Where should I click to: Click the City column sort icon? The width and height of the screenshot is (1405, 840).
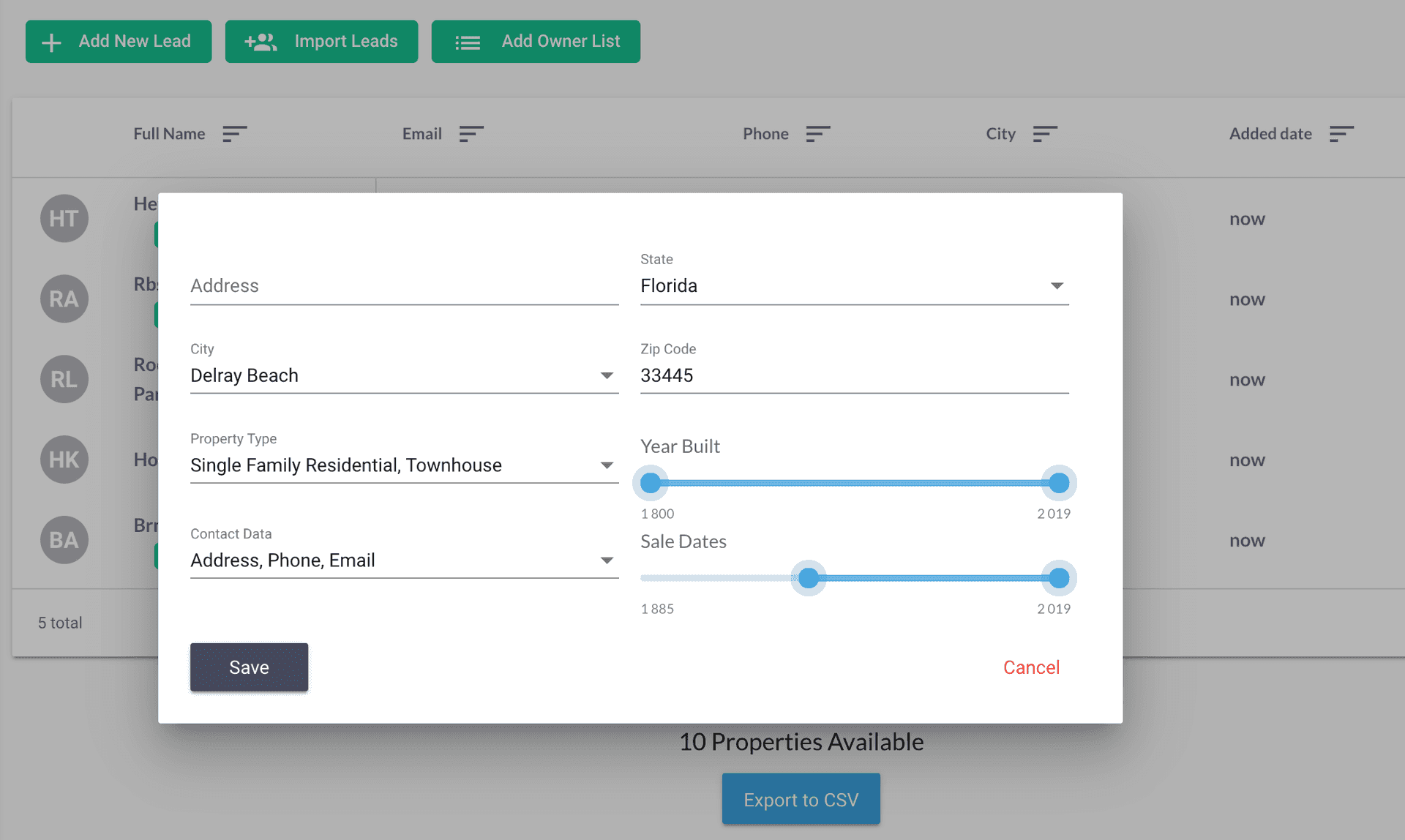coord(1044,134)
